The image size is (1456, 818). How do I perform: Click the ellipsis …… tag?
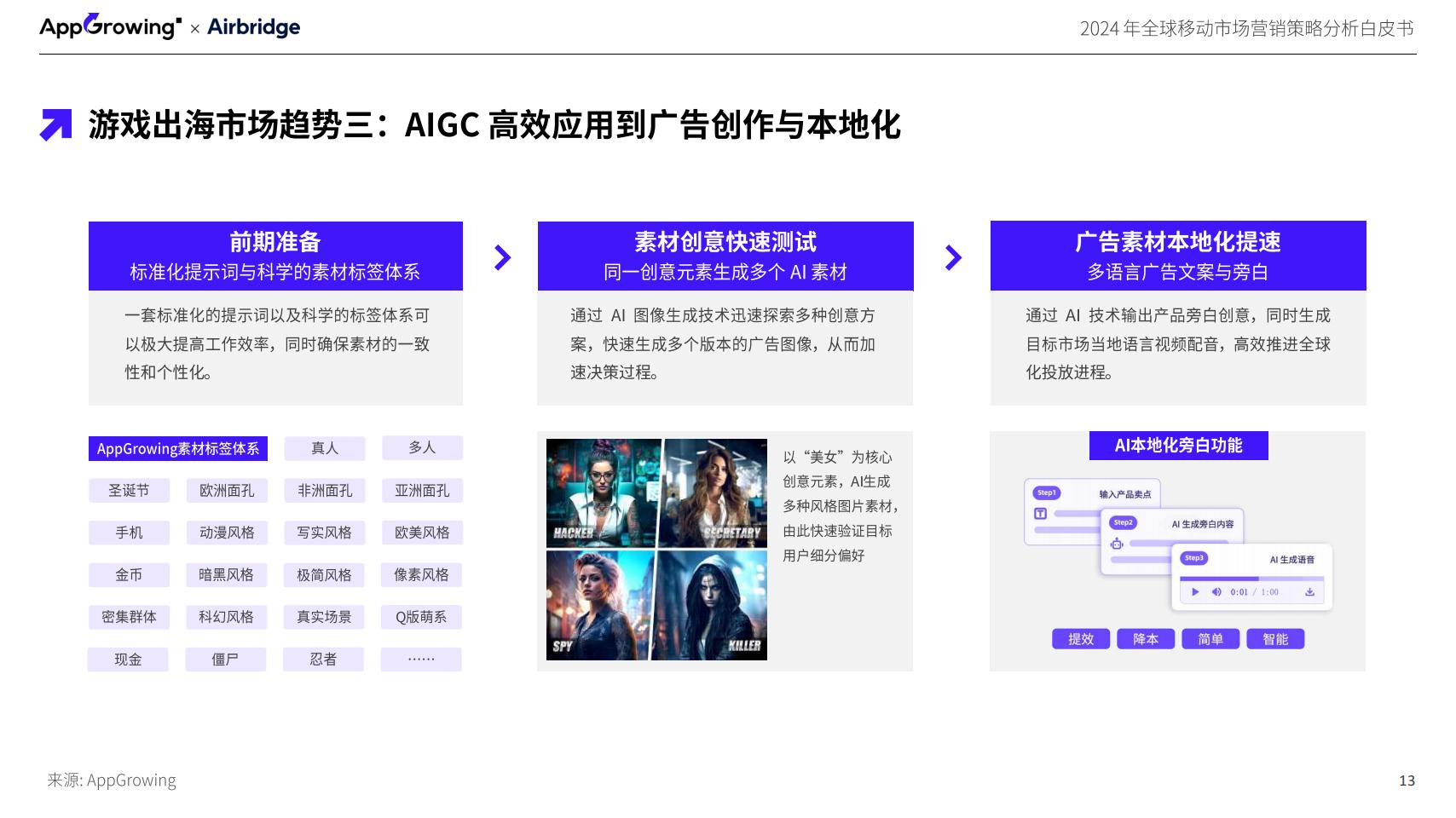pos(421,660)
